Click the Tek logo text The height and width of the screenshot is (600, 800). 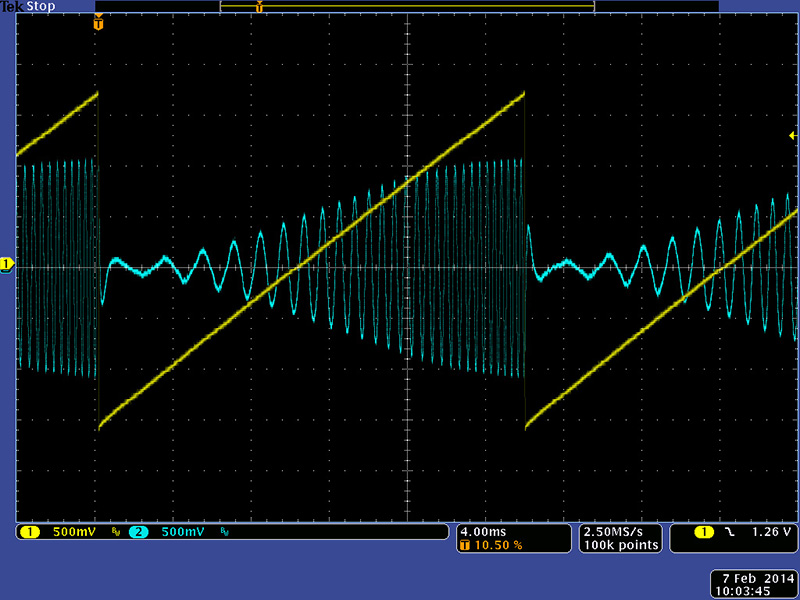12,7
